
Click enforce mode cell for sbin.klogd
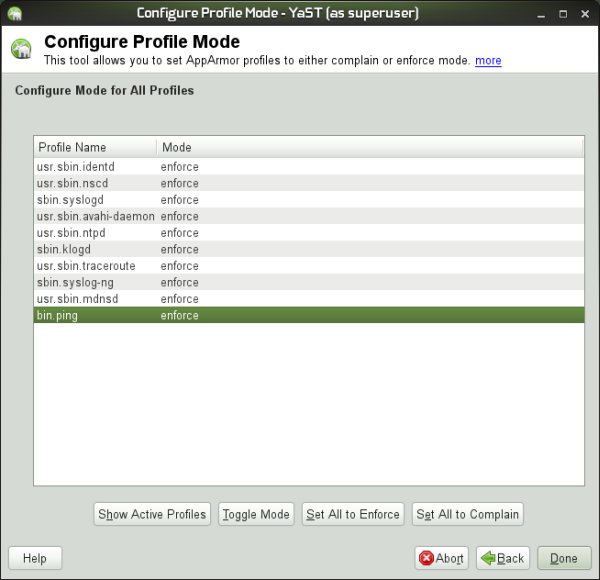click(179, 249)
